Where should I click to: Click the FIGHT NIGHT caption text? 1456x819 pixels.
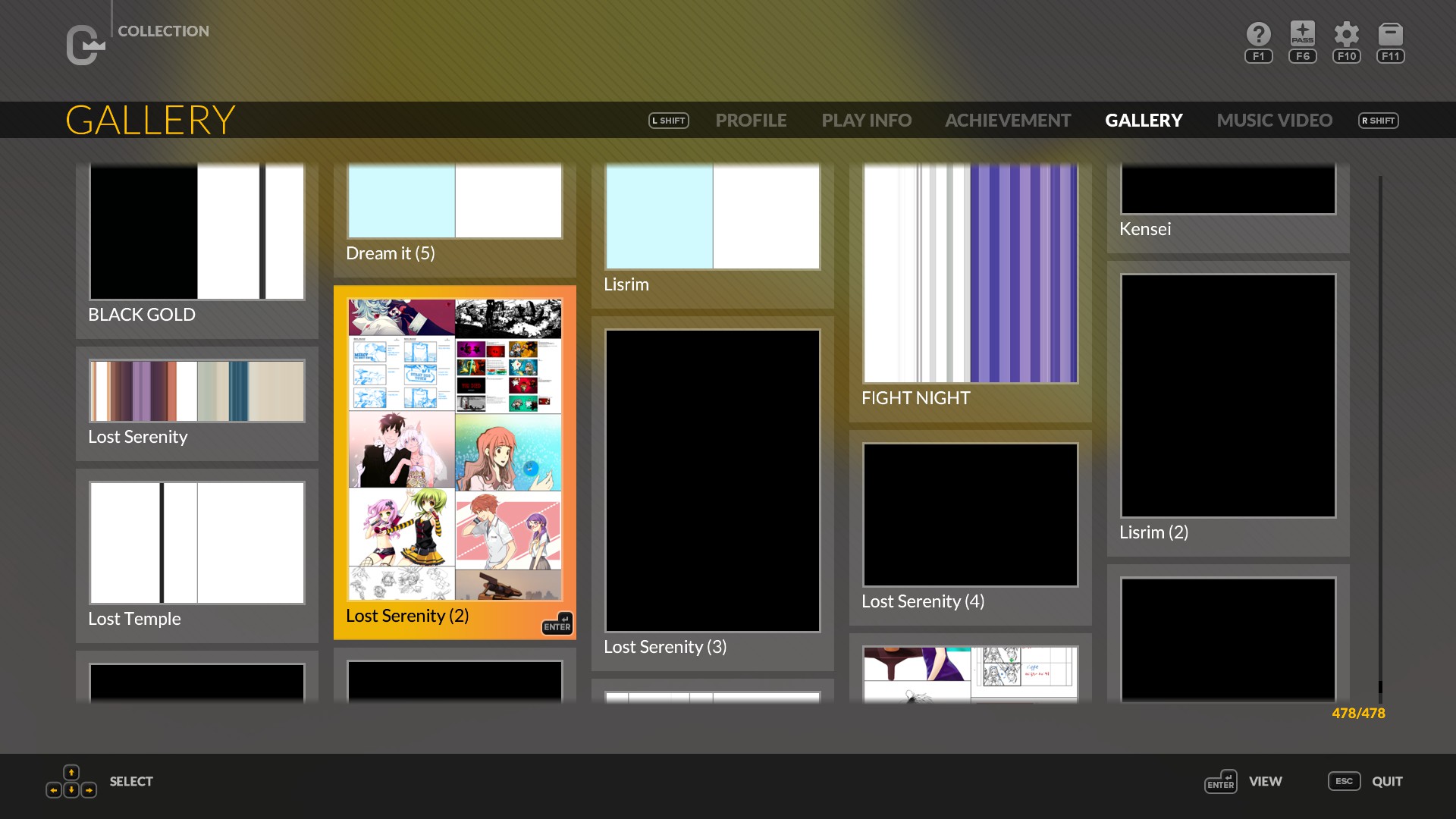(915, 398)
